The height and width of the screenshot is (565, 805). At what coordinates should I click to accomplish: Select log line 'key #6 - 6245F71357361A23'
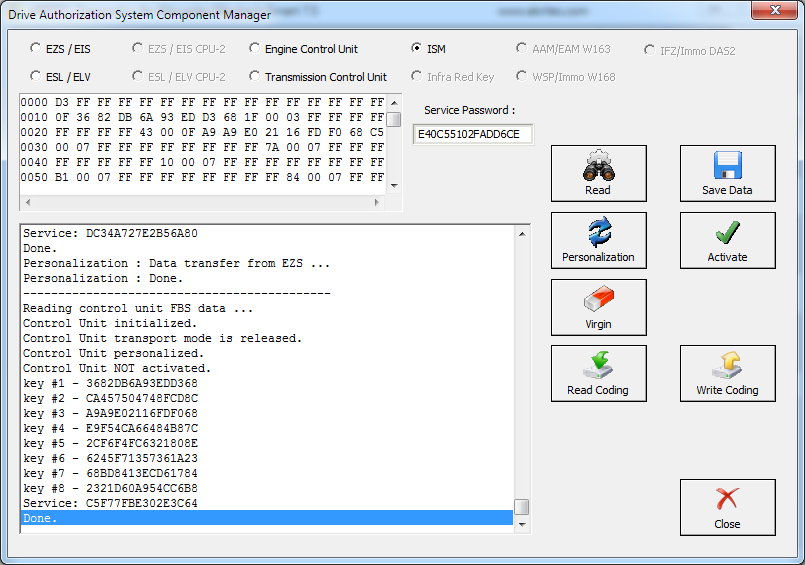pos(267,458)
